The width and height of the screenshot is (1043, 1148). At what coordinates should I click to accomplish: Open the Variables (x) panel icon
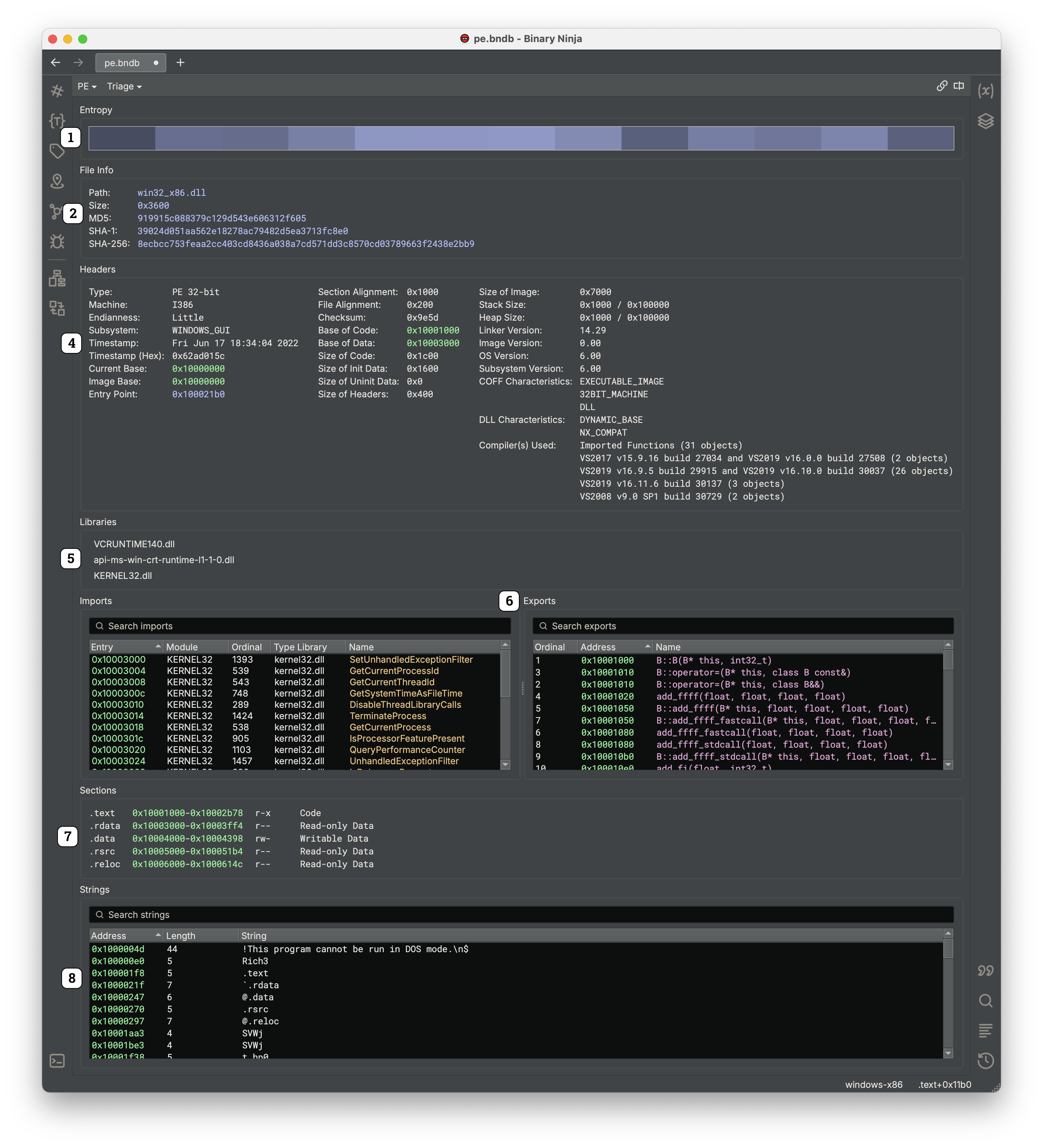tap(985, 91)
